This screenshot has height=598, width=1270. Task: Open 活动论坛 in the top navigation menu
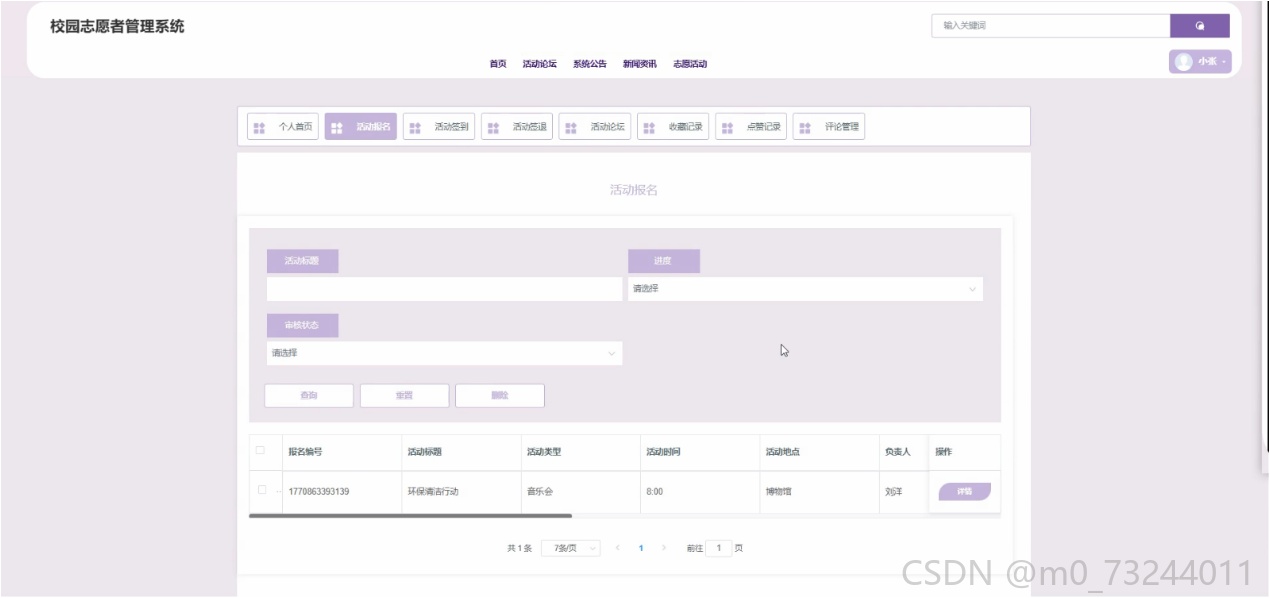point(540,64)
